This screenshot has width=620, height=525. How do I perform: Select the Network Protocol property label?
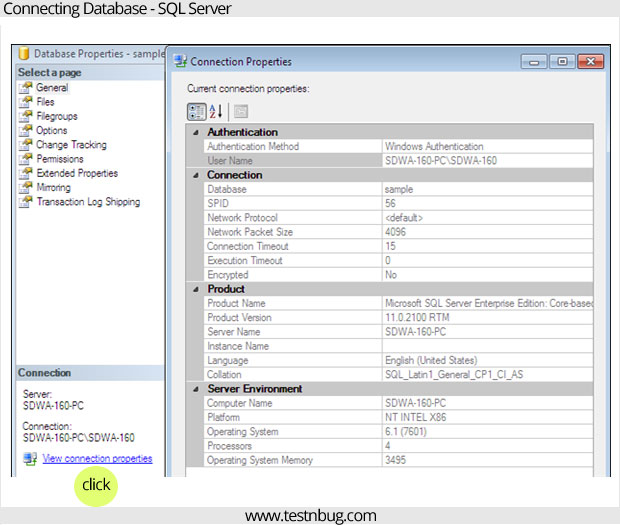(242, 217)
